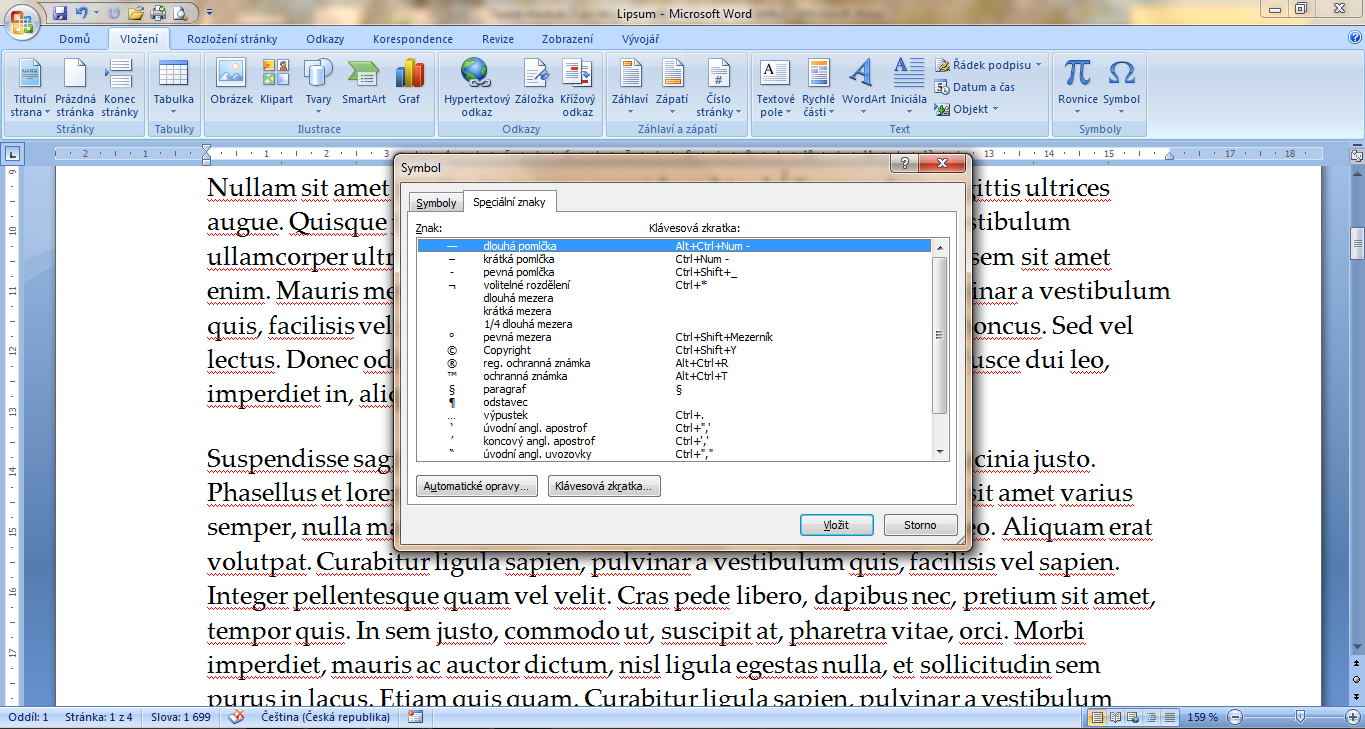Insert a Hypertextový odkaz hyperlink
The image size is (1365, 729).
point(477,88)
